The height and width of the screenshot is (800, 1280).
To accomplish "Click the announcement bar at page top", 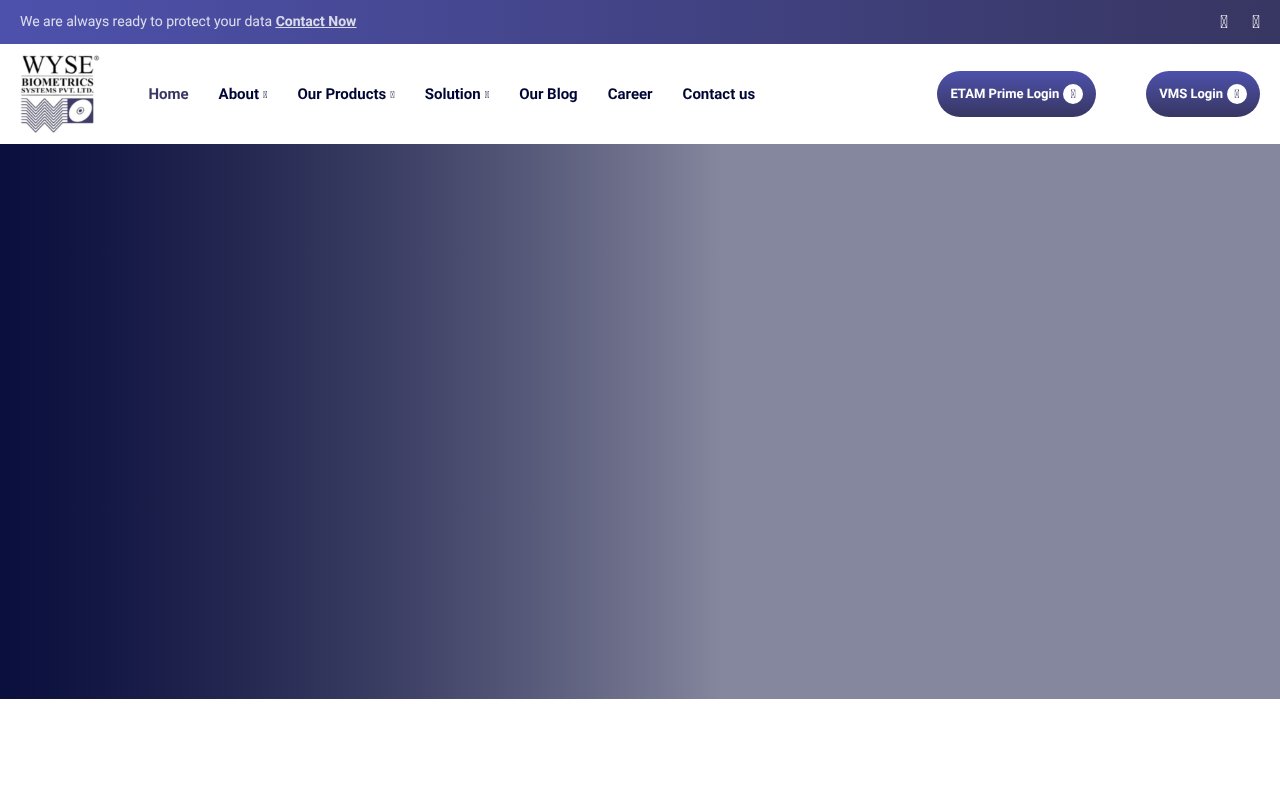I will (640, 21).
